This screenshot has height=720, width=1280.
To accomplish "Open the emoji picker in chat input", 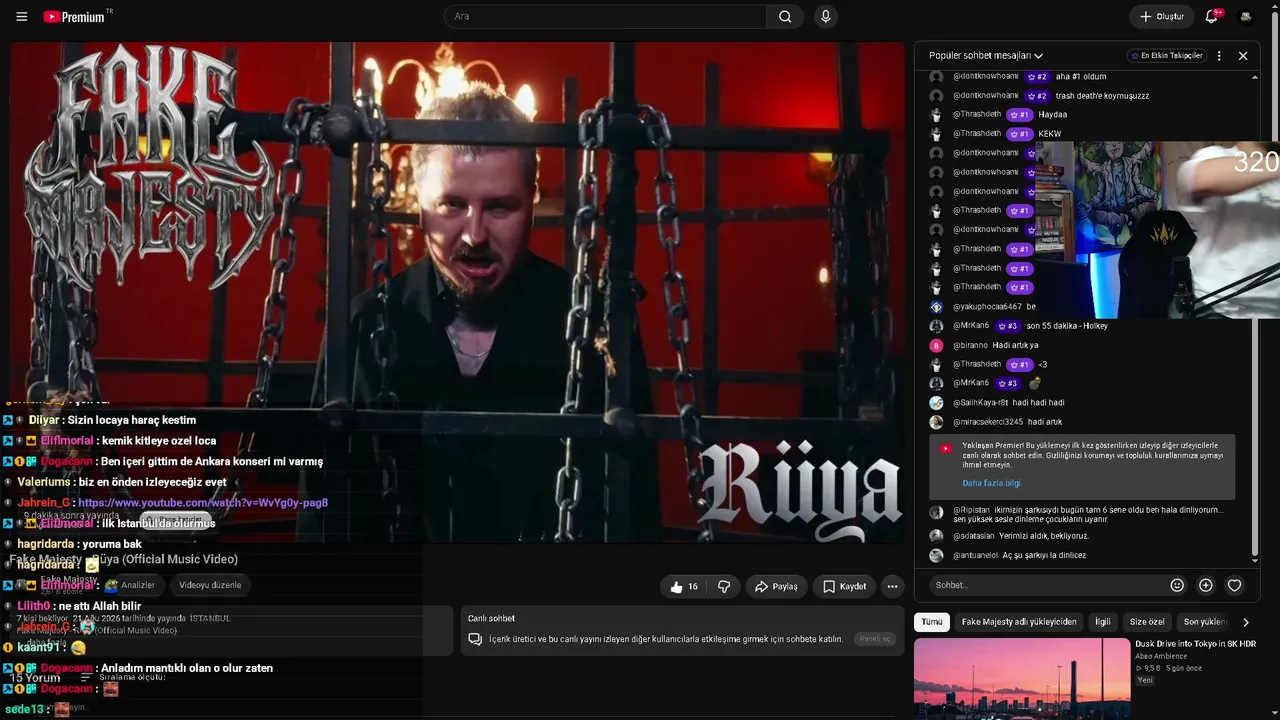I will click(1177, 585).
